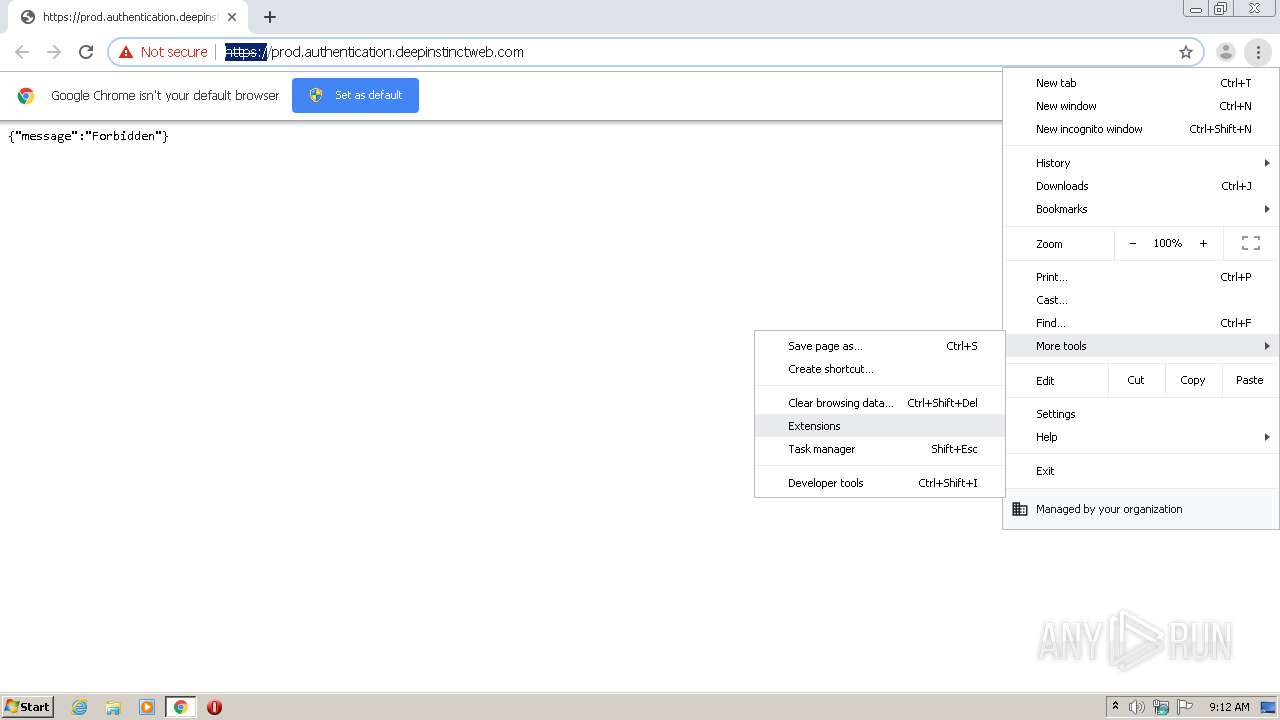
Task: Click Managed by your organization text
Action: click(1109, 509)
